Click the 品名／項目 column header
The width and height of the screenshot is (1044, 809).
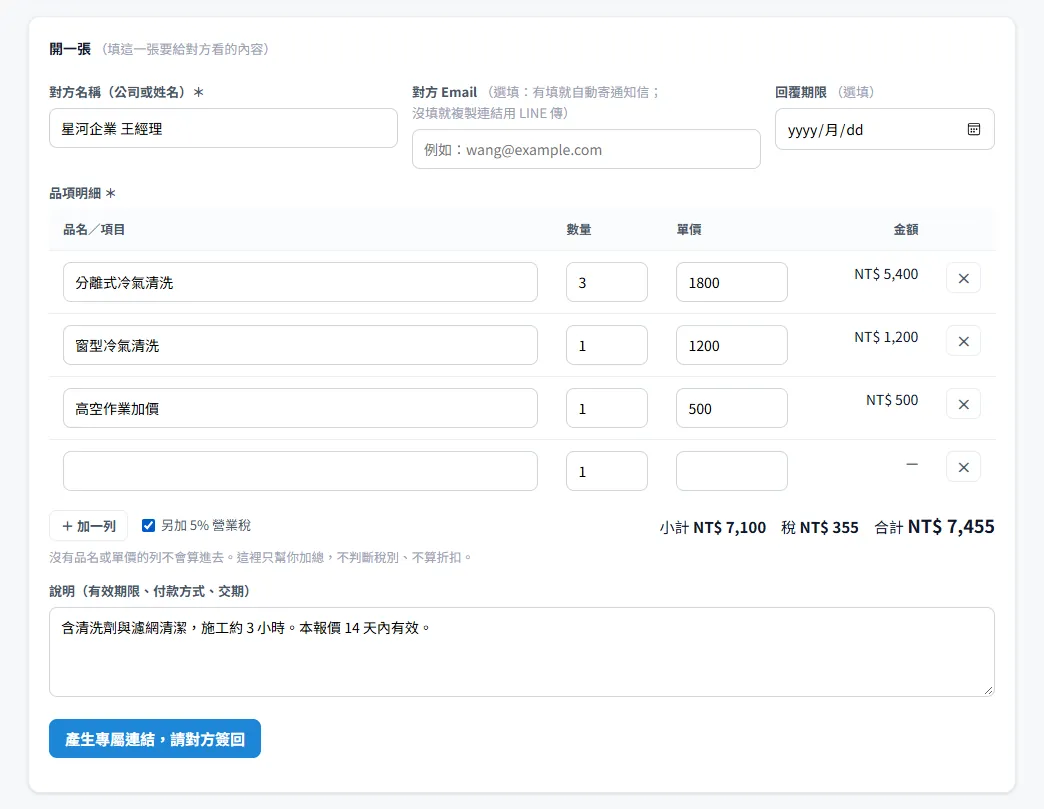(94, 230)
